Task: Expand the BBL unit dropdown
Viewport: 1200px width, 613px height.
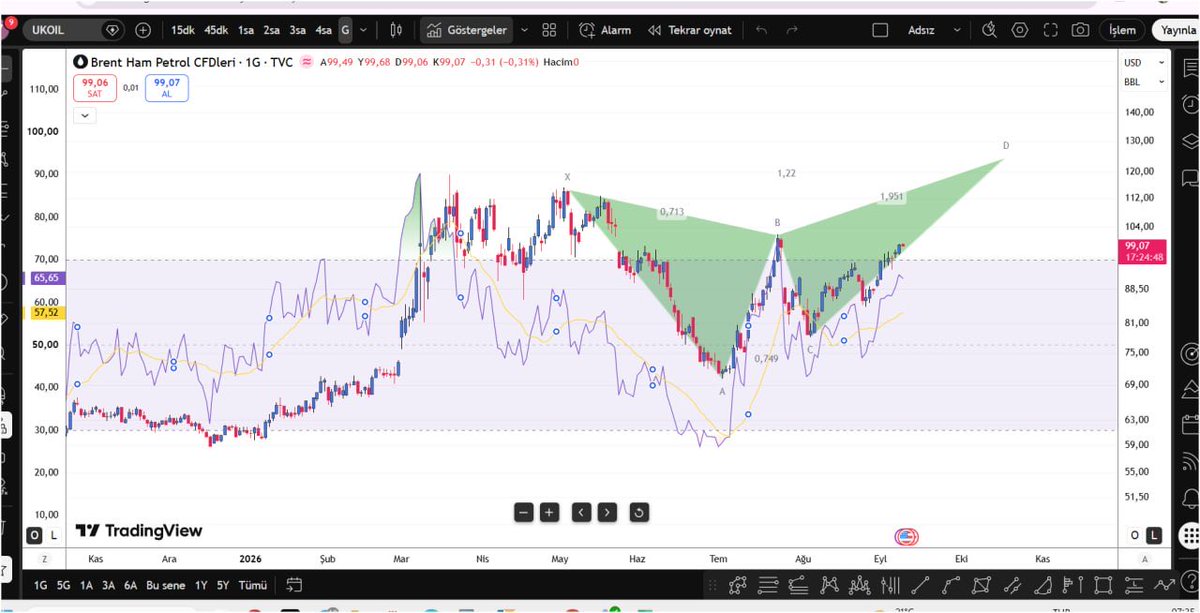Action: (1144, 81)
